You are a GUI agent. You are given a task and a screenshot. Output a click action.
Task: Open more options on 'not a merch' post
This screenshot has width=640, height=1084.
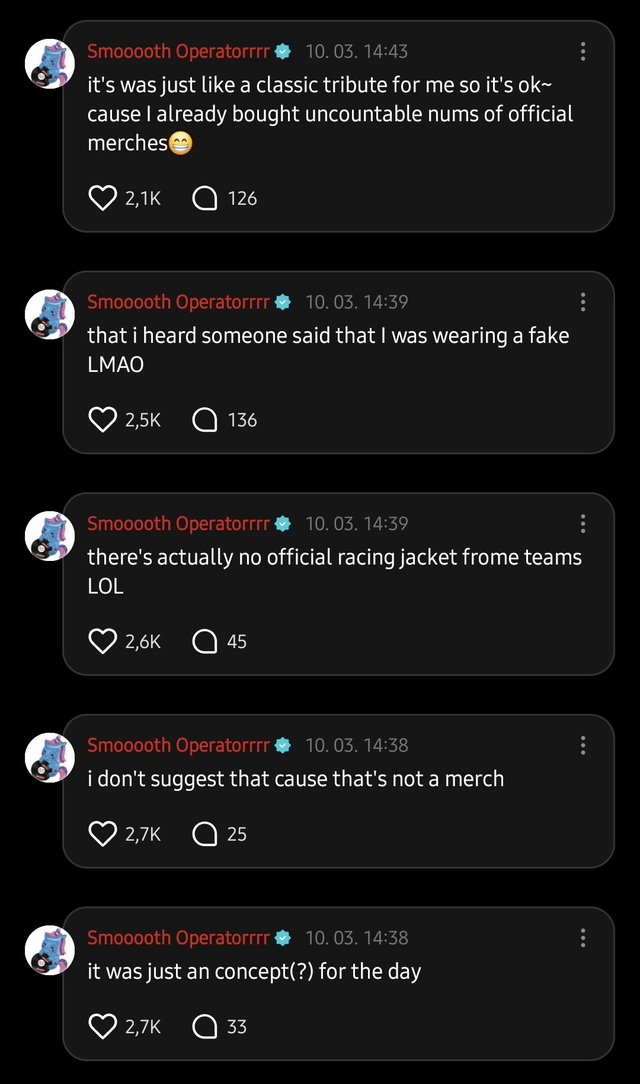[x=583, y=746]
